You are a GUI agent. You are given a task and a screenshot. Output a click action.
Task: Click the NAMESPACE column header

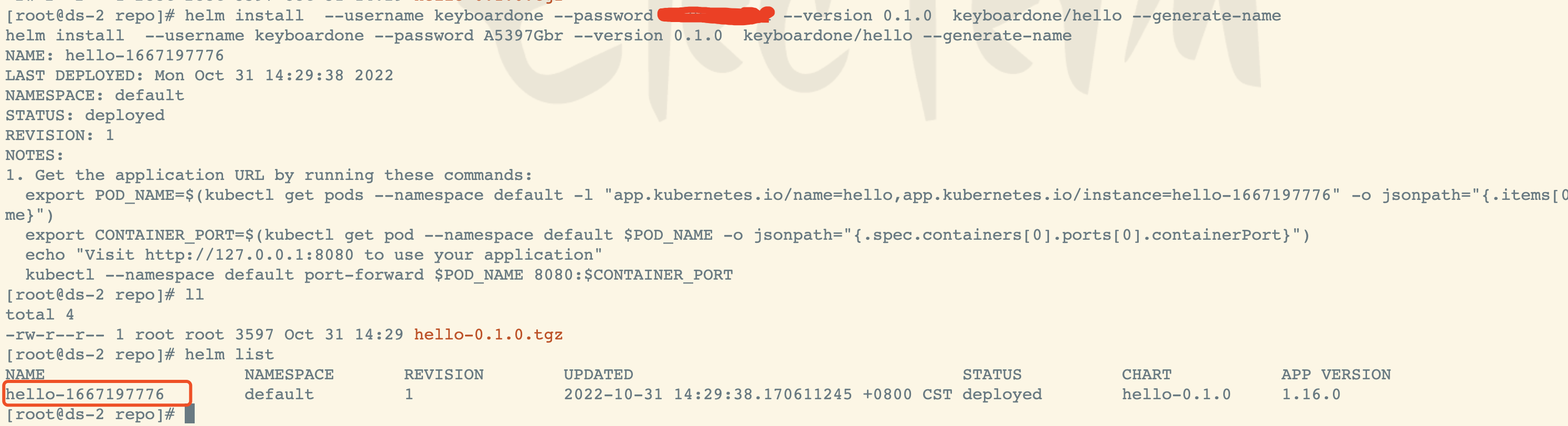coord(289,375)
